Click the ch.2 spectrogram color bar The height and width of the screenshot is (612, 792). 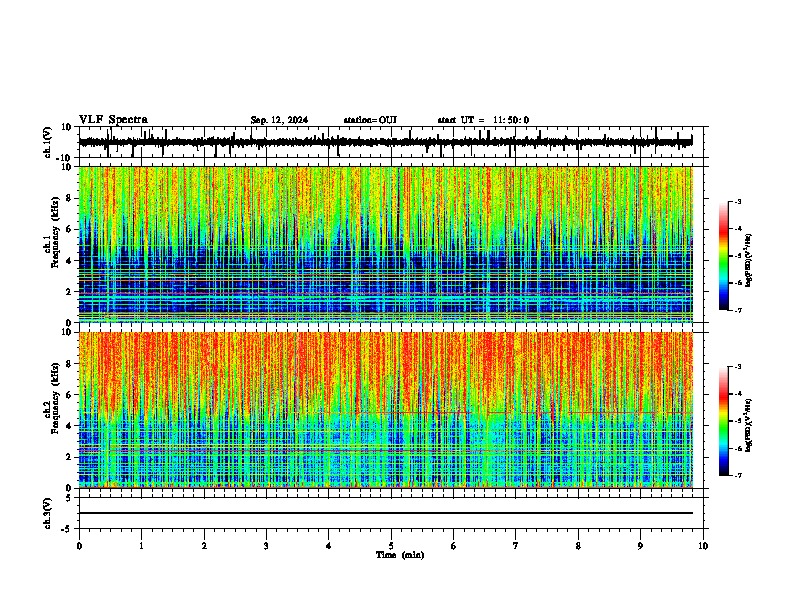click(724, 421)
